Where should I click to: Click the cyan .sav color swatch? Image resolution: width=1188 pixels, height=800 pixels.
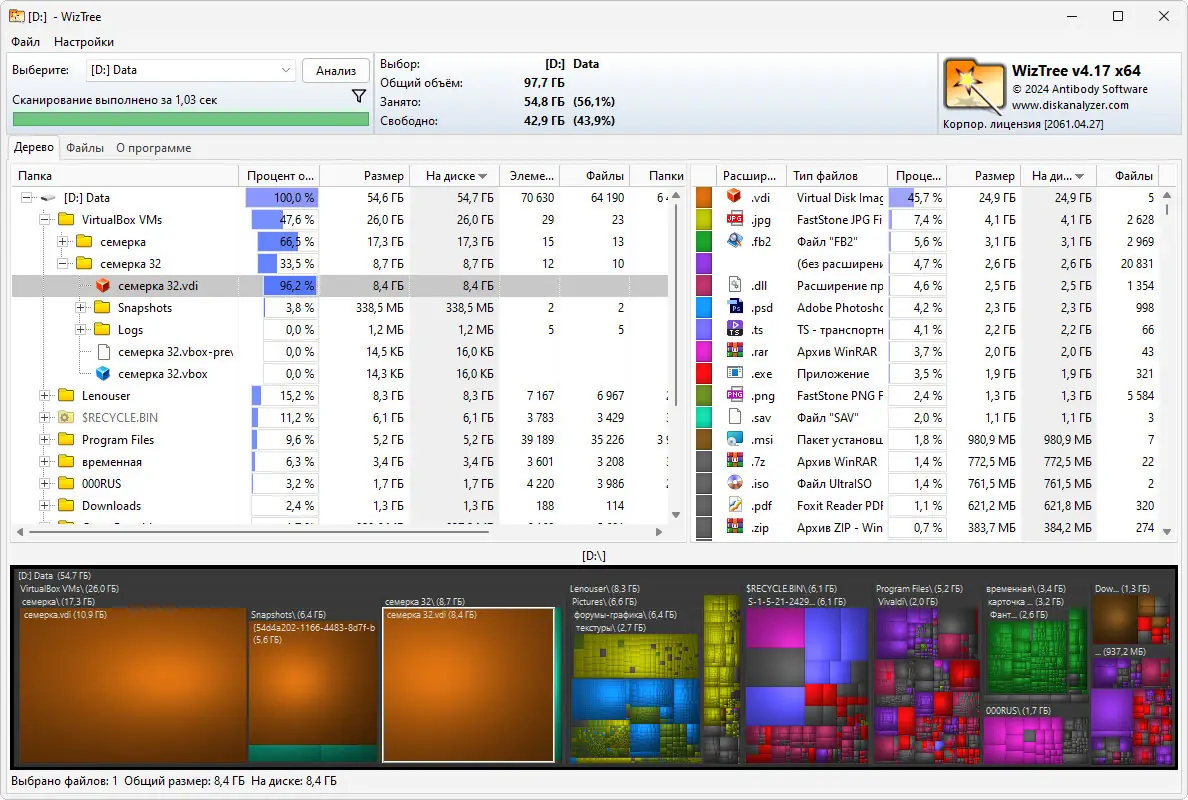(x=704, y=417)
